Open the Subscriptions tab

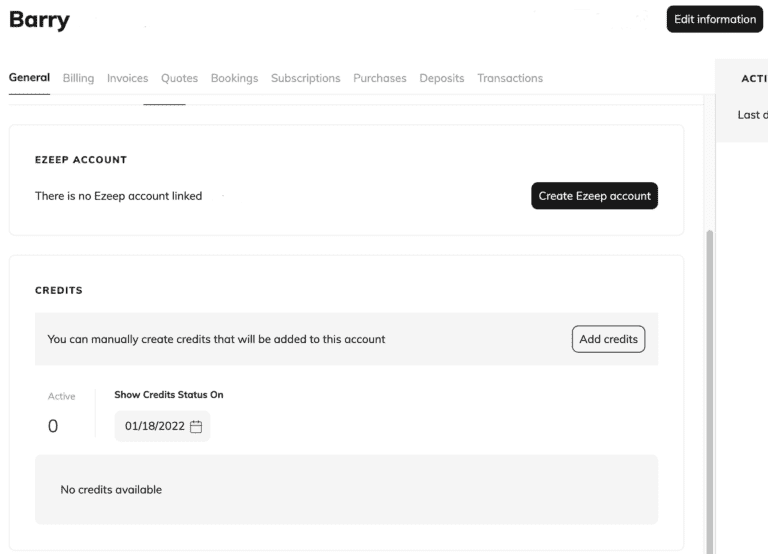(305, 78)
